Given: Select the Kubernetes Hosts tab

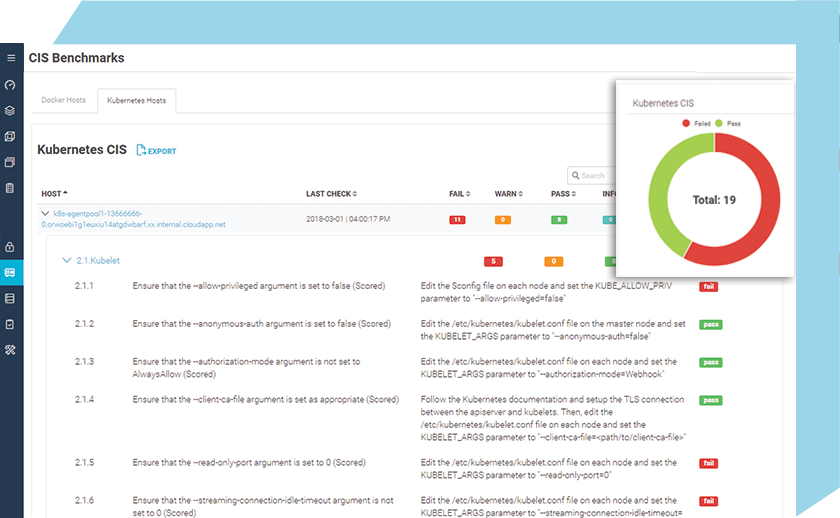Looking at the screenshot, I should (136, 101).
